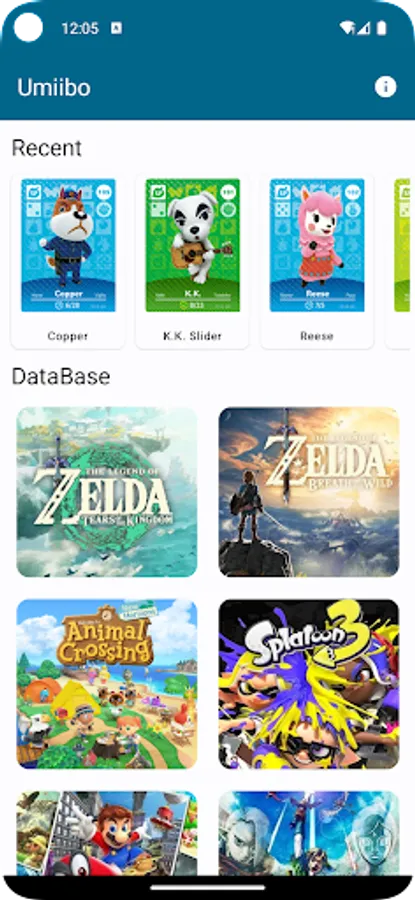Open the Copper amiibo card image
Viewport: 415px width, 900px height.
click(x=68, y=246)
